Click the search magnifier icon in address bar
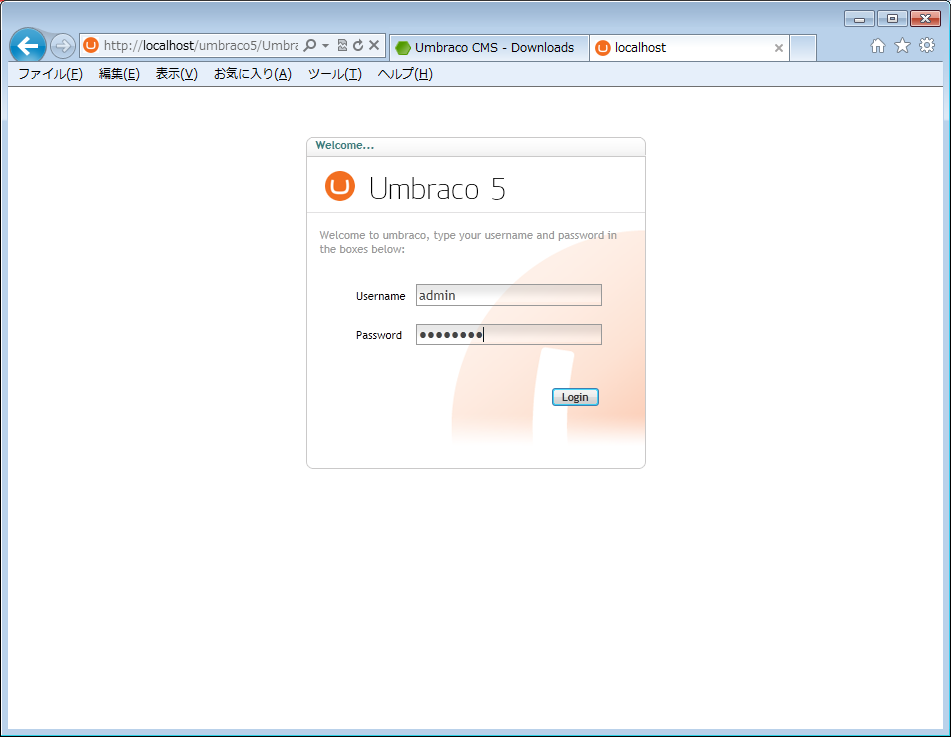The image size is (951, 737). click(310, 46)
